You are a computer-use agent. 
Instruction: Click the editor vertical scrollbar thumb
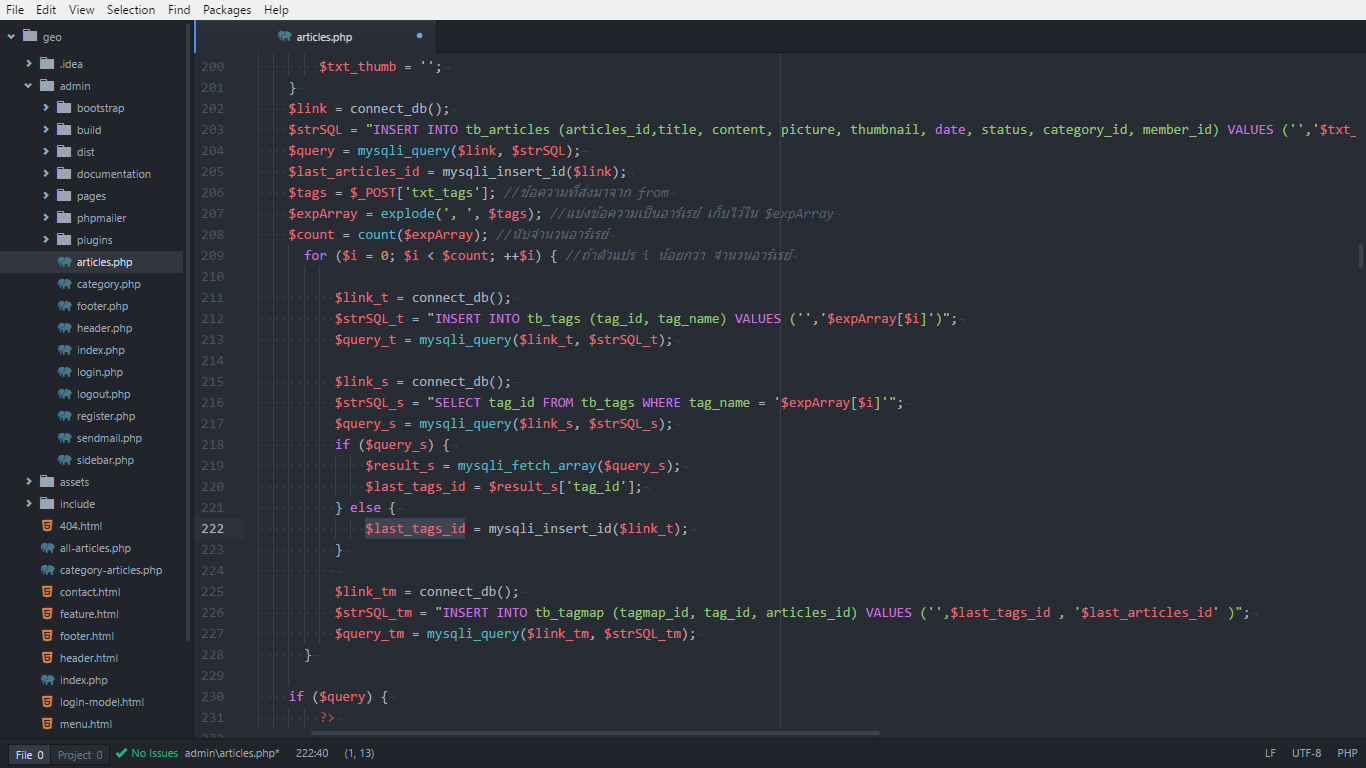tap(1361, 255)
